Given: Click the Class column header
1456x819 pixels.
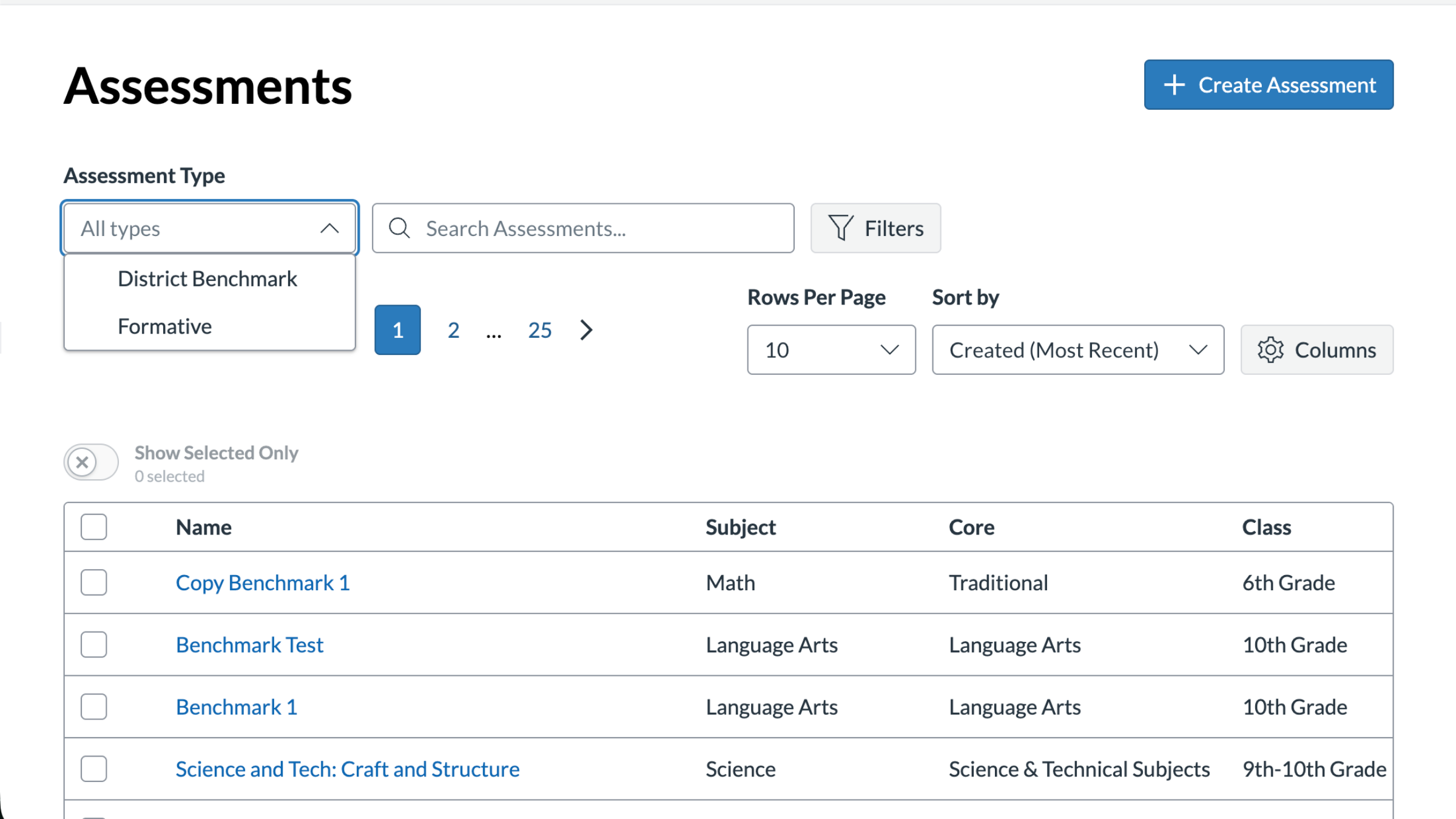Looking at the screenshot, I should 1267,527.
